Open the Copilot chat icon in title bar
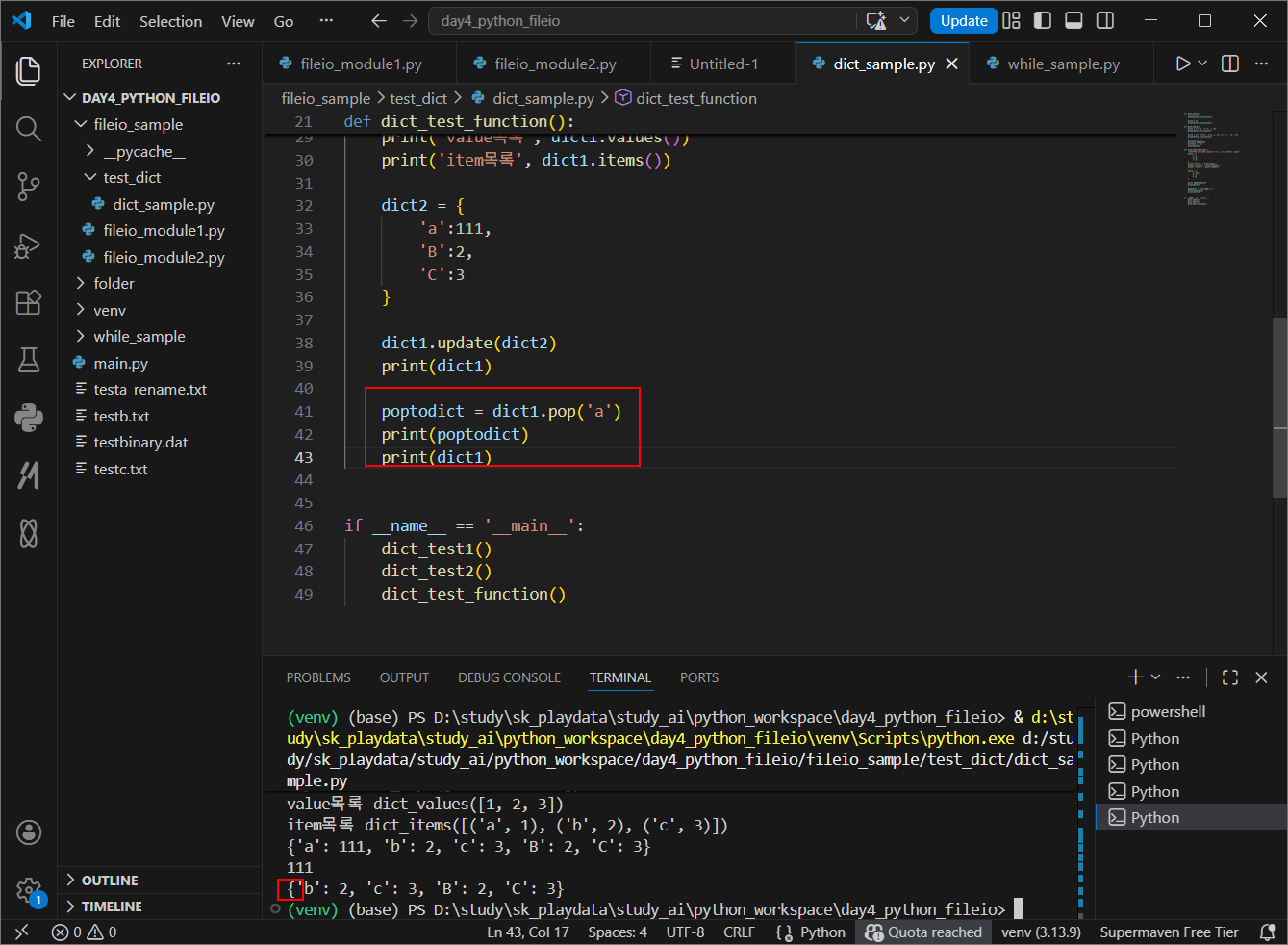 click(x=875, y=20)
